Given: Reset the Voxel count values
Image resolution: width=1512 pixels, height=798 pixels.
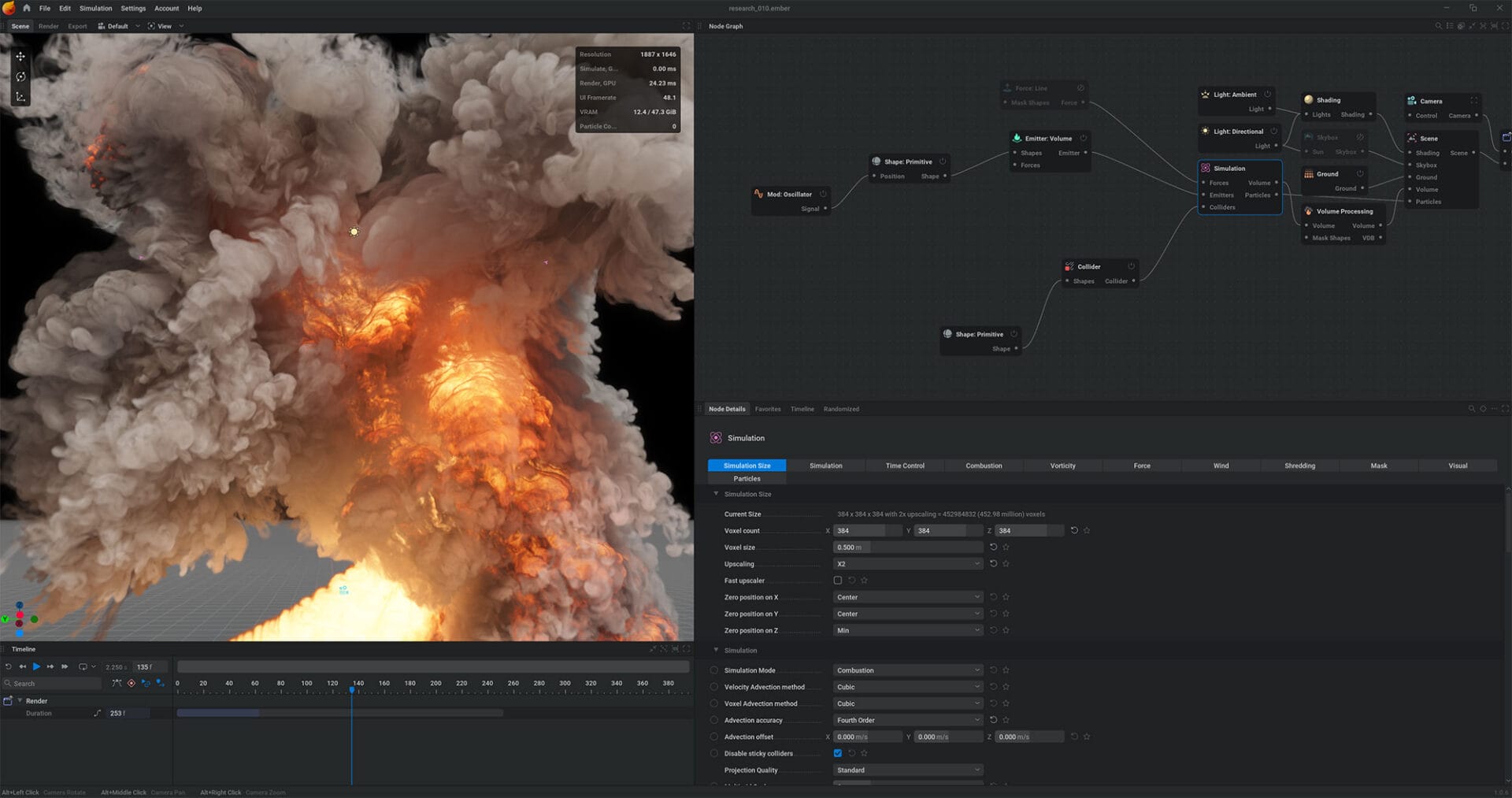Looking at the screenshot, I should pyautogui.click(x=1074, y=530).
